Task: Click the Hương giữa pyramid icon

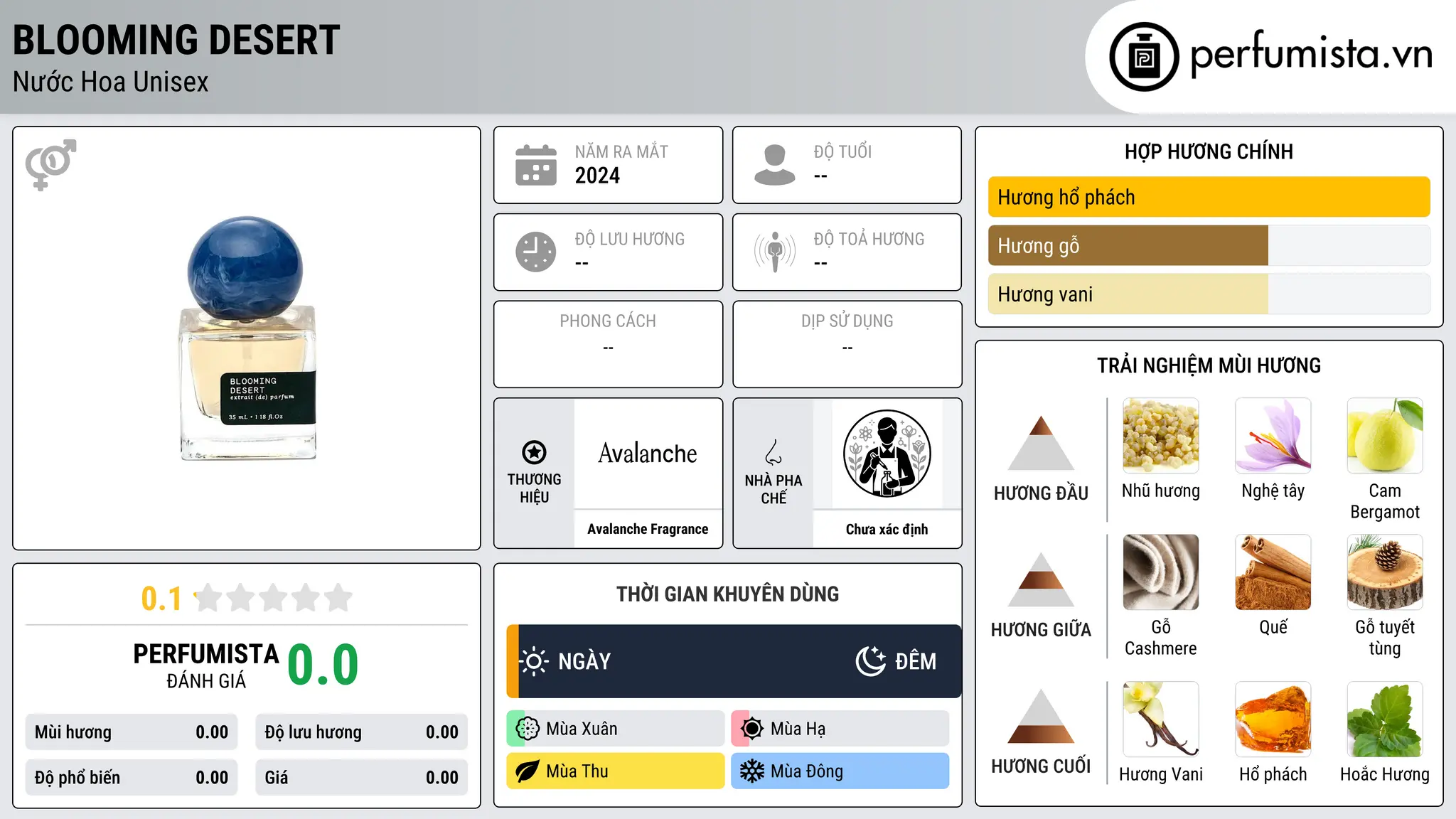Action: 1041,579
